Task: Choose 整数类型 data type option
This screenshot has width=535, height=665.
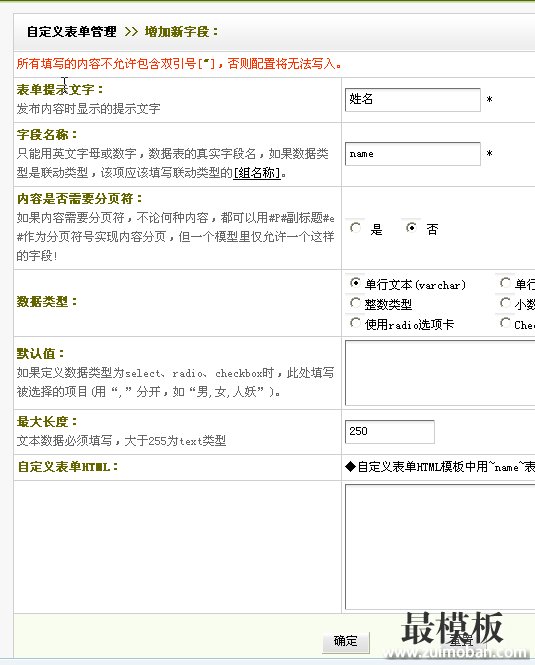Action: [355, 303]
